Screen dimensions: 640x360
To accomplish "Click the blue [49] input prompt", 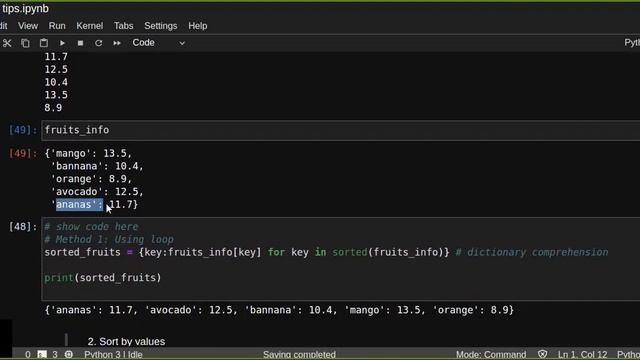I will tap(23, 130).
